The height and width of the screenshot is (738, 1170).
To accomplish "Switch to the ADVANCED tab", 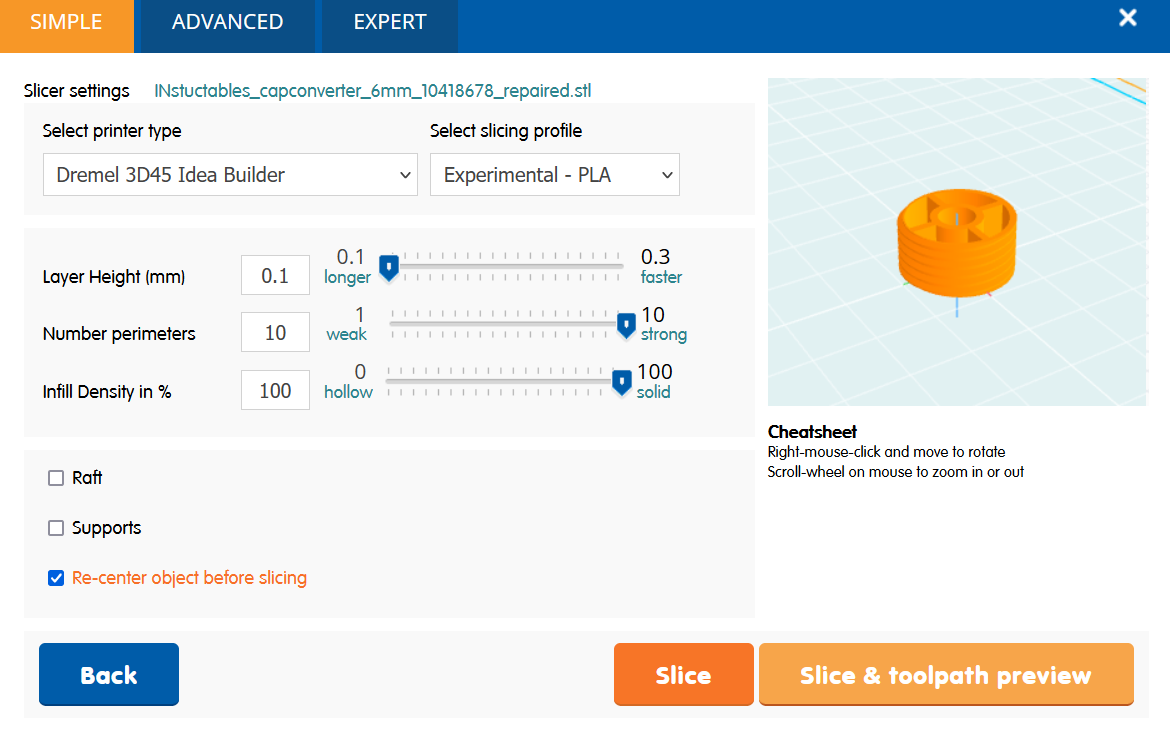I will (x=227, y=22).
